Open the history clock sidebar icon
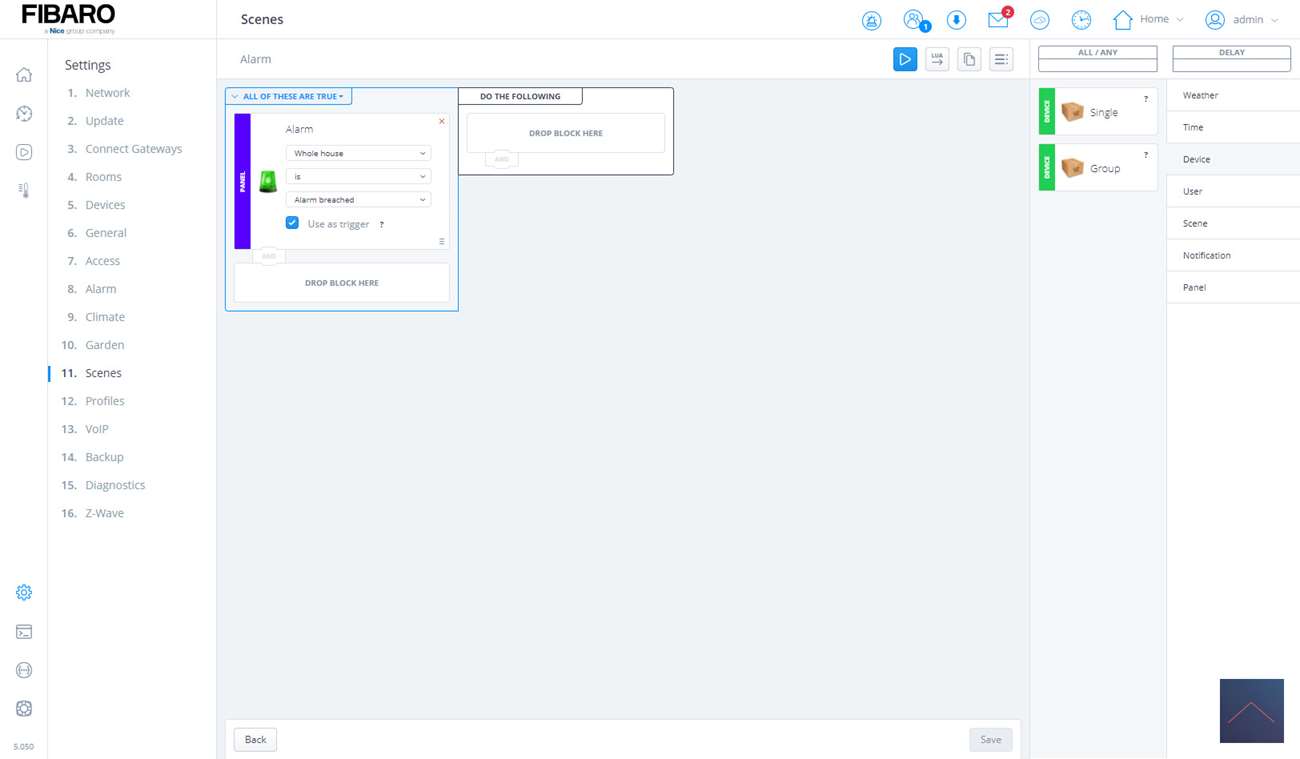This screenshot has width=1300, height=759. (x=24, y=113)
